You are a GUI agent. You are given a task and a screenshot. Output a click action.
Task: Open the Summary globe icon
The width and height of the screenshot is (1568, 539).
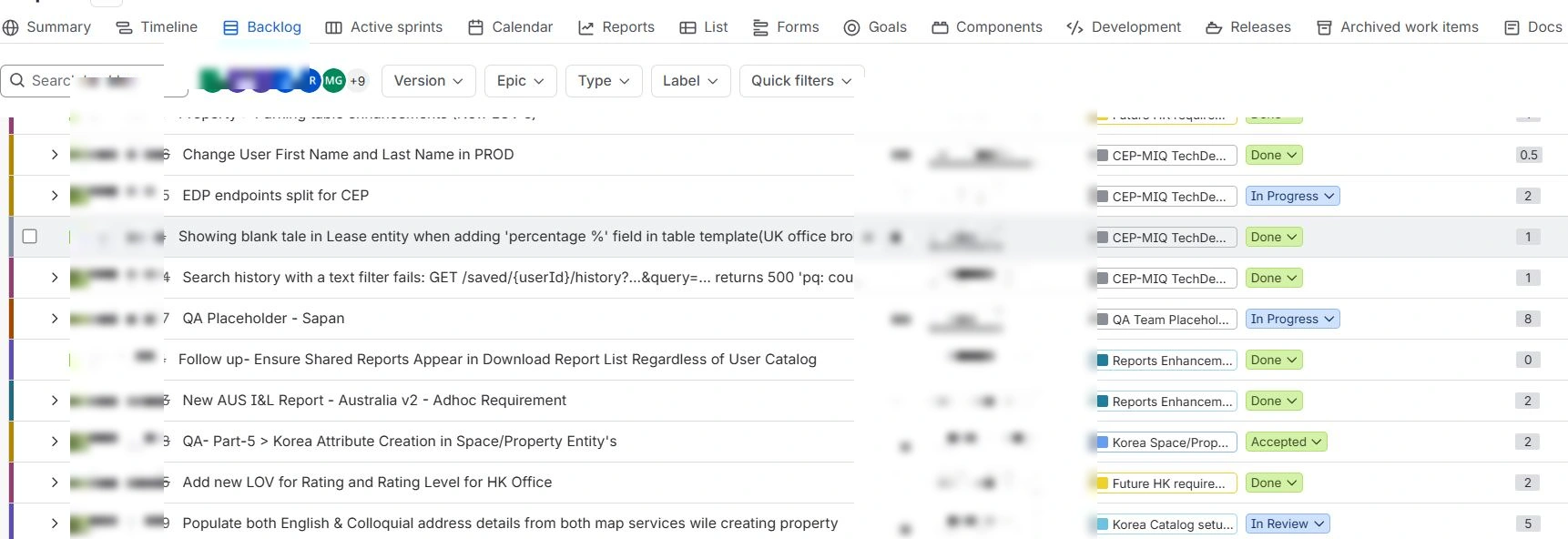coord(11,27)
